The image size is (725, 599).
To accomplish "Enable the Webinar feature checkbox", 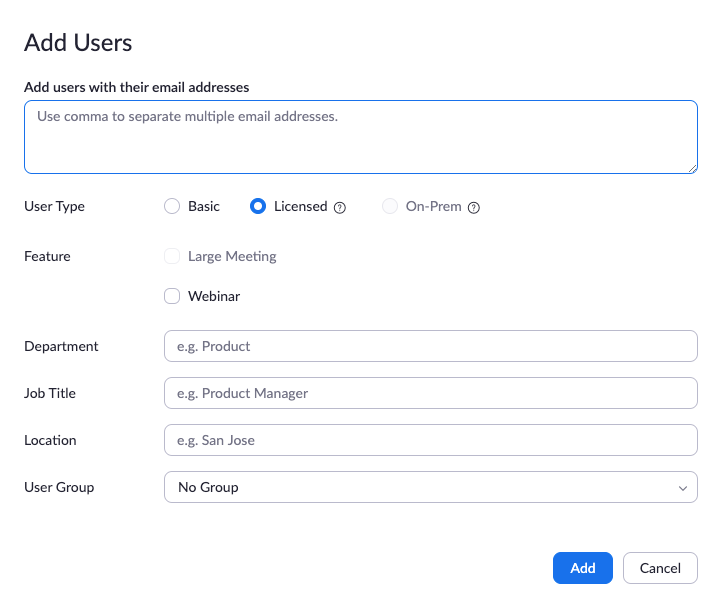I will point(172,296).
